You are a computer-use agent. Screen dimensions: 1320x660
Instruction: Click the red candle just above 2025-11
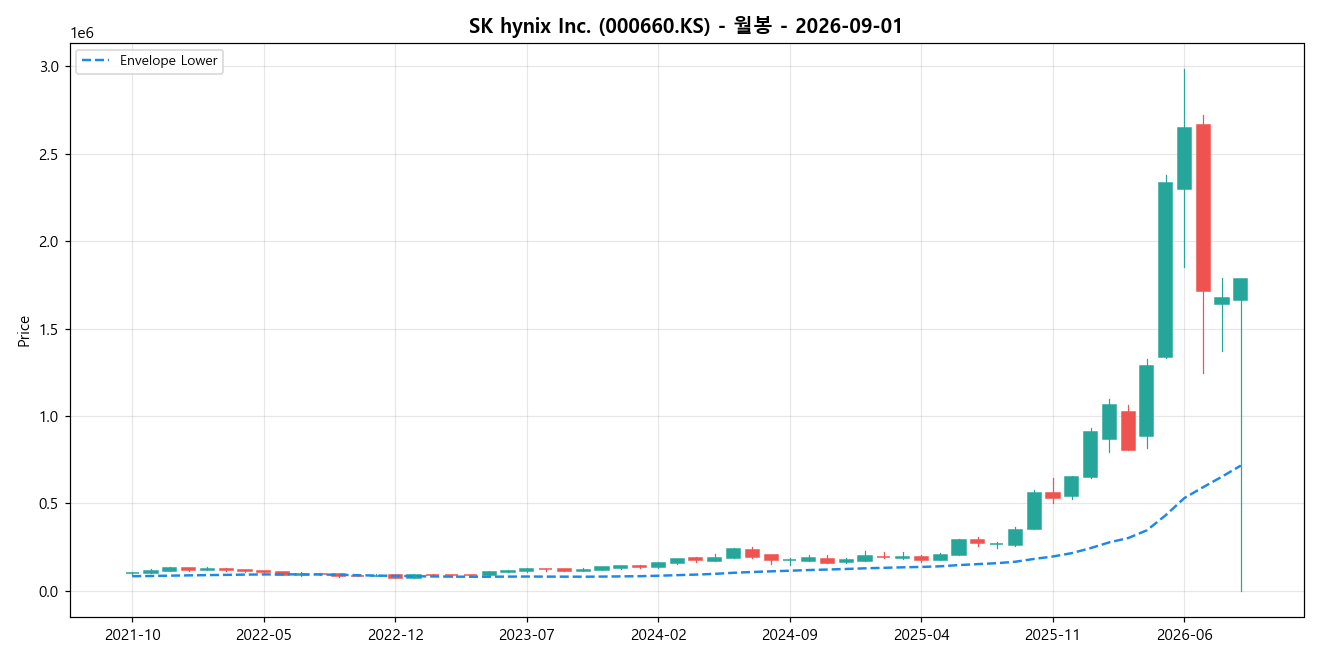[x=1053, y=495]
